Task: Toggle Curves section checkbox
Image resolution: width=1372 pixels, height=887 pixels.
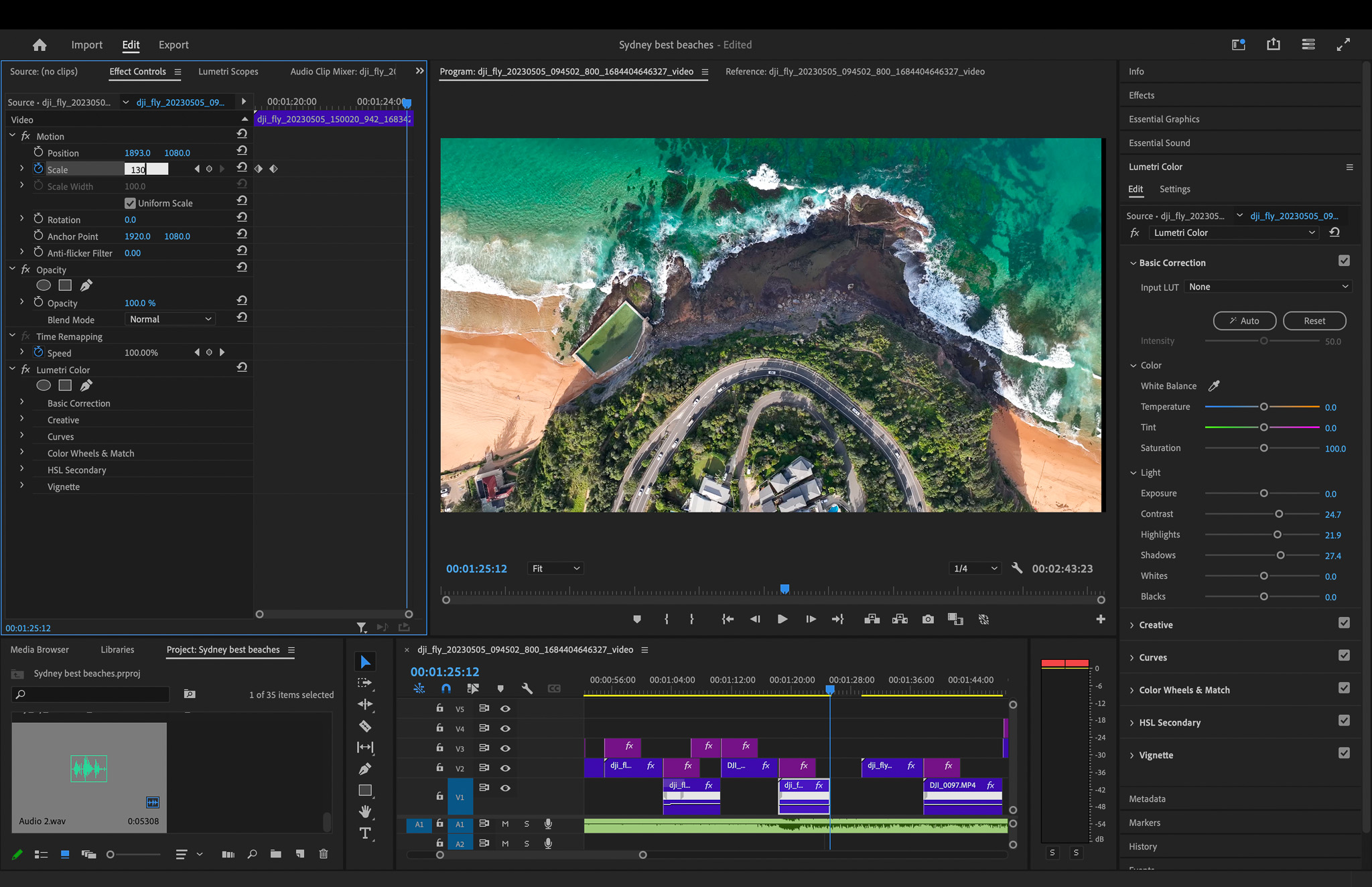Action: (1344, 656)
